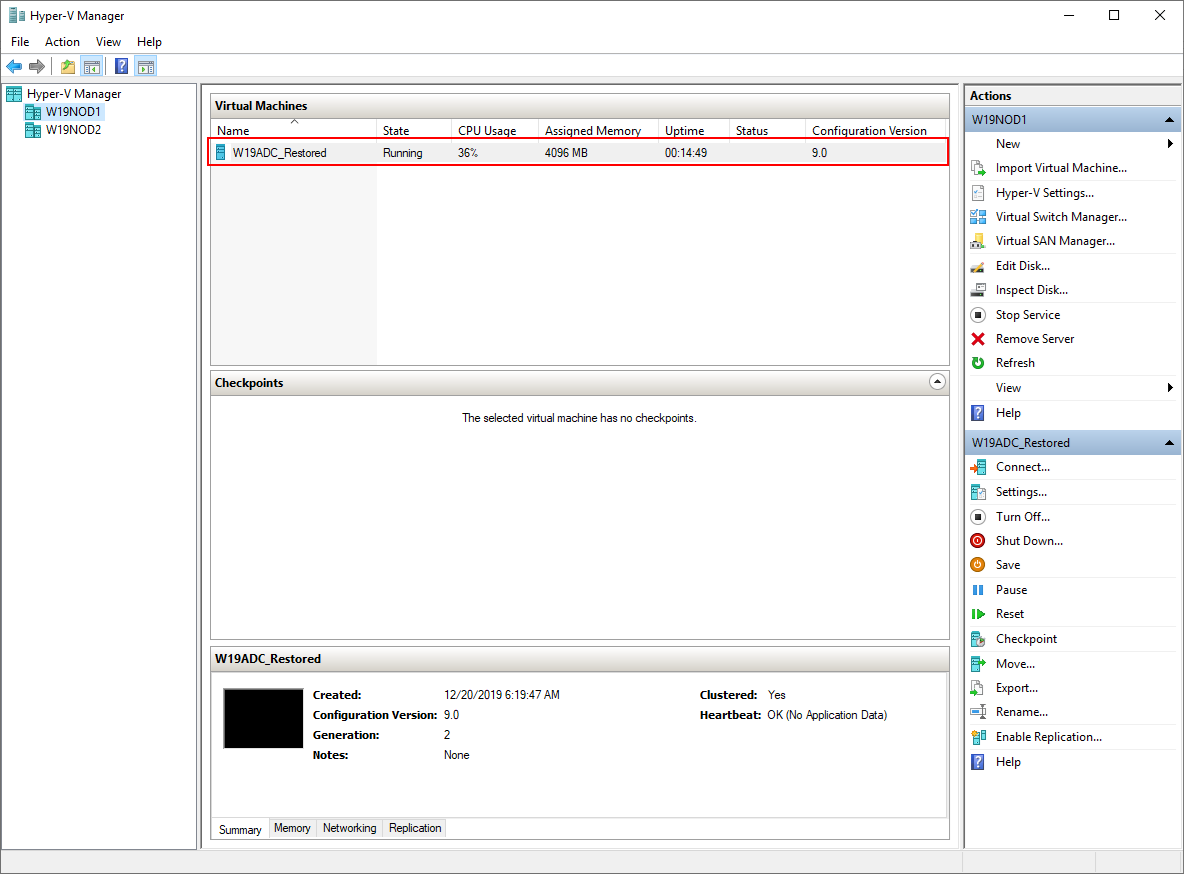
Task: Sort by State column header
Action: (414, 130)
